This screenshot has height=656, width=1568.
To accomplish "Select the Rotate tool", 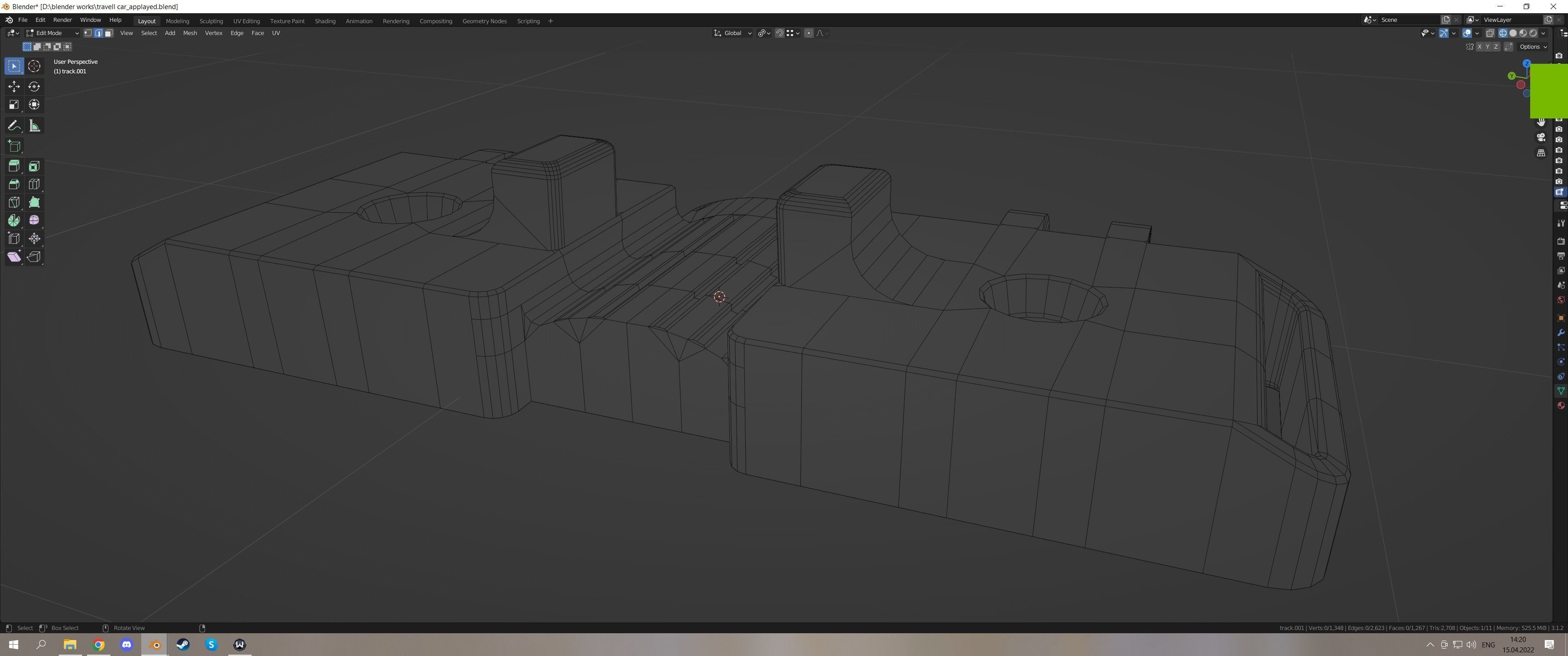I will 34,87.
